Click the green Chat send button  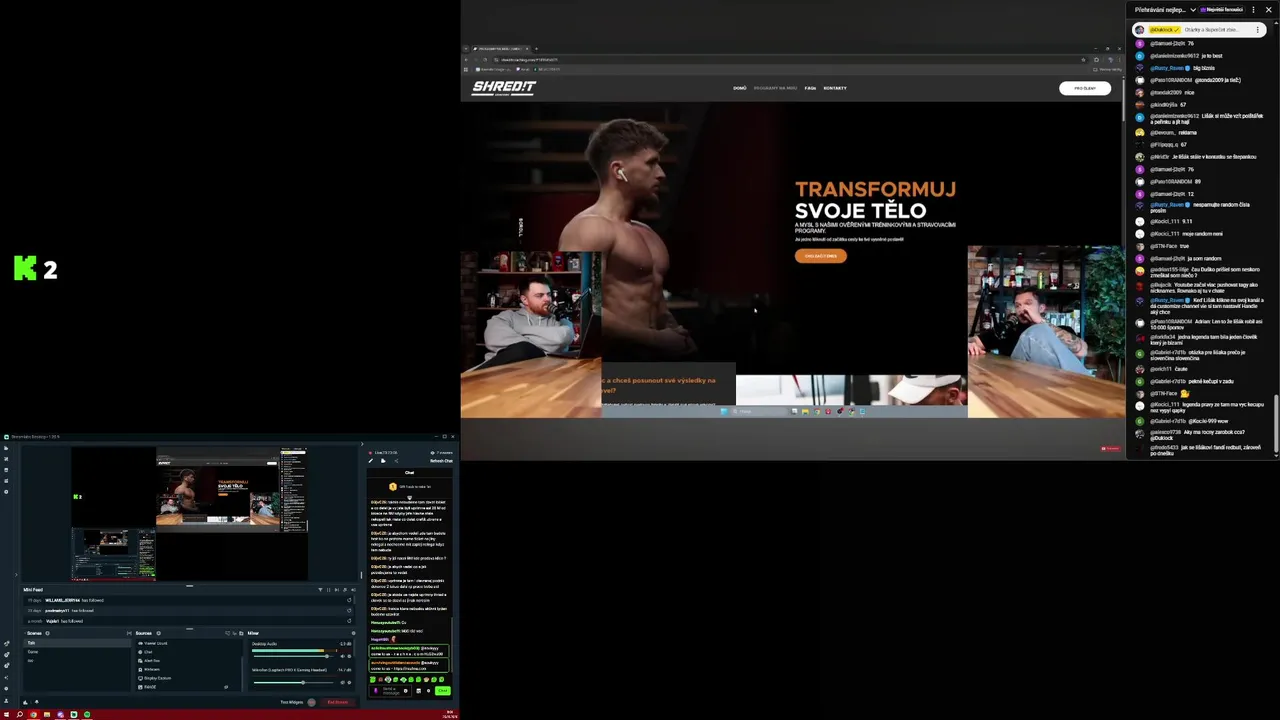coord(442,691)
